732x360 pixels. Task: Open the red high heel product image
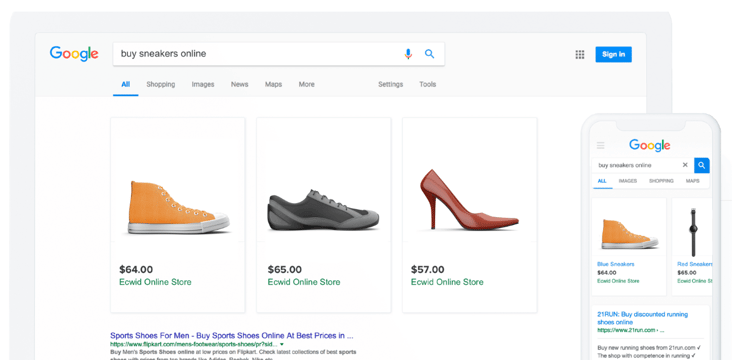[x=469, y=200]
